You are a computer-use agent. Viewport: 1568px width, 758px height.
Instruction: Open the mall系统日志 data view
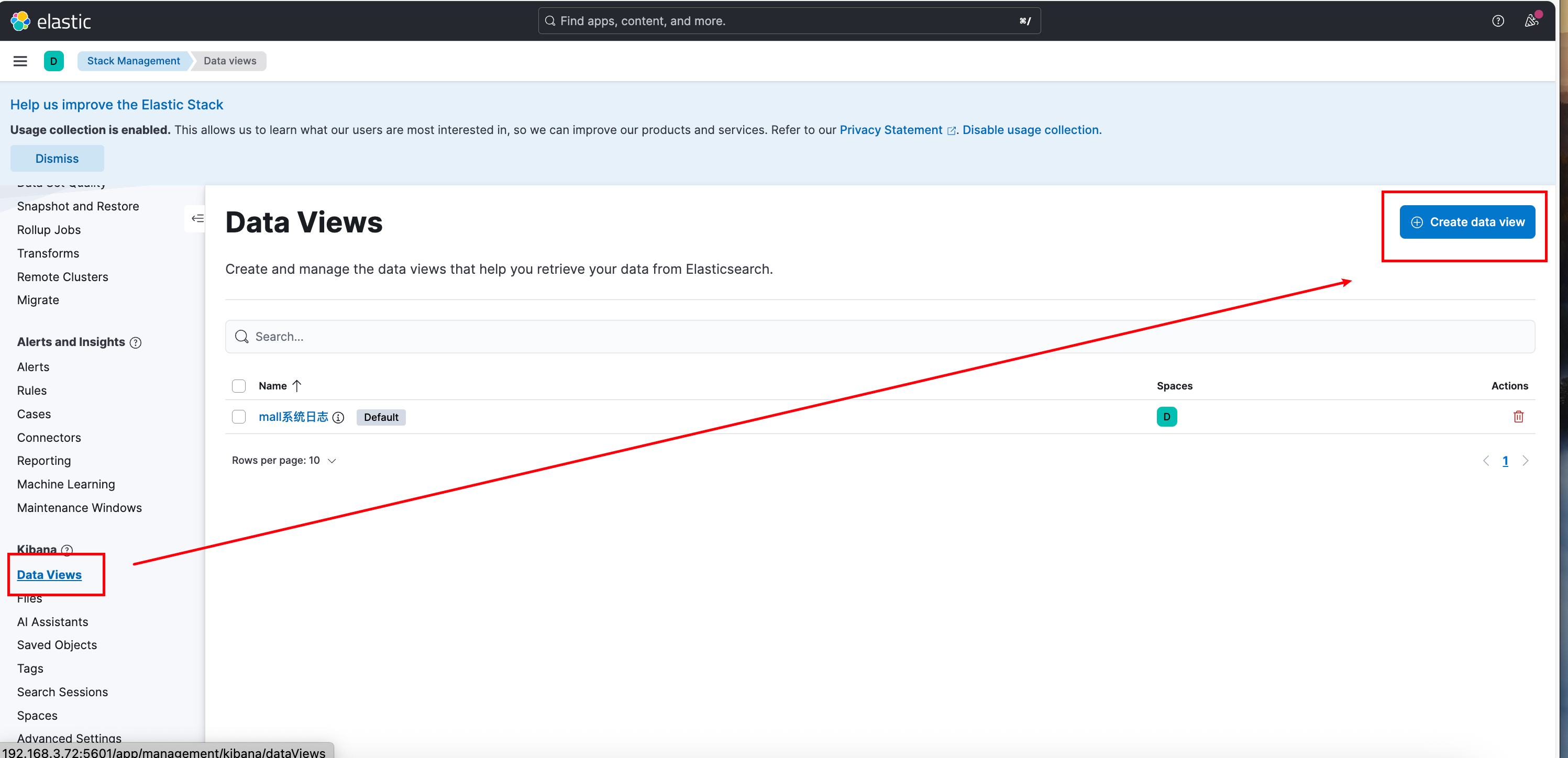[x=293, y=417]
